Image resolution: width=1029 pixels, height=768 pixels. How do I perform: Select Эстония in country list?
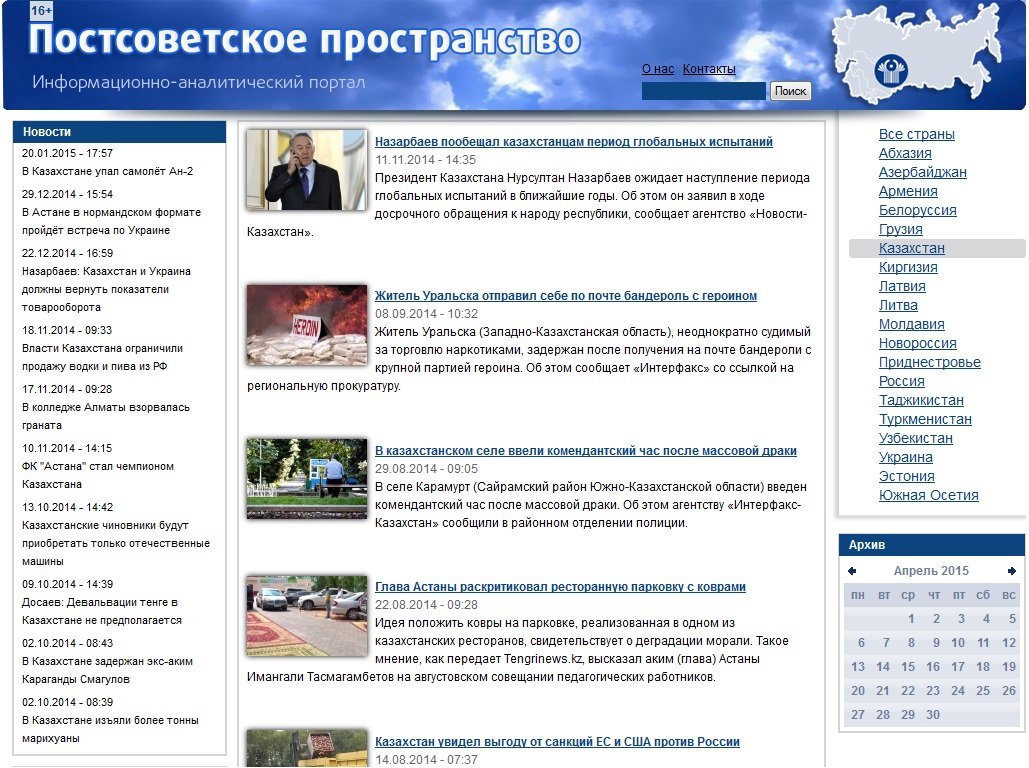(x=906, y=477)
